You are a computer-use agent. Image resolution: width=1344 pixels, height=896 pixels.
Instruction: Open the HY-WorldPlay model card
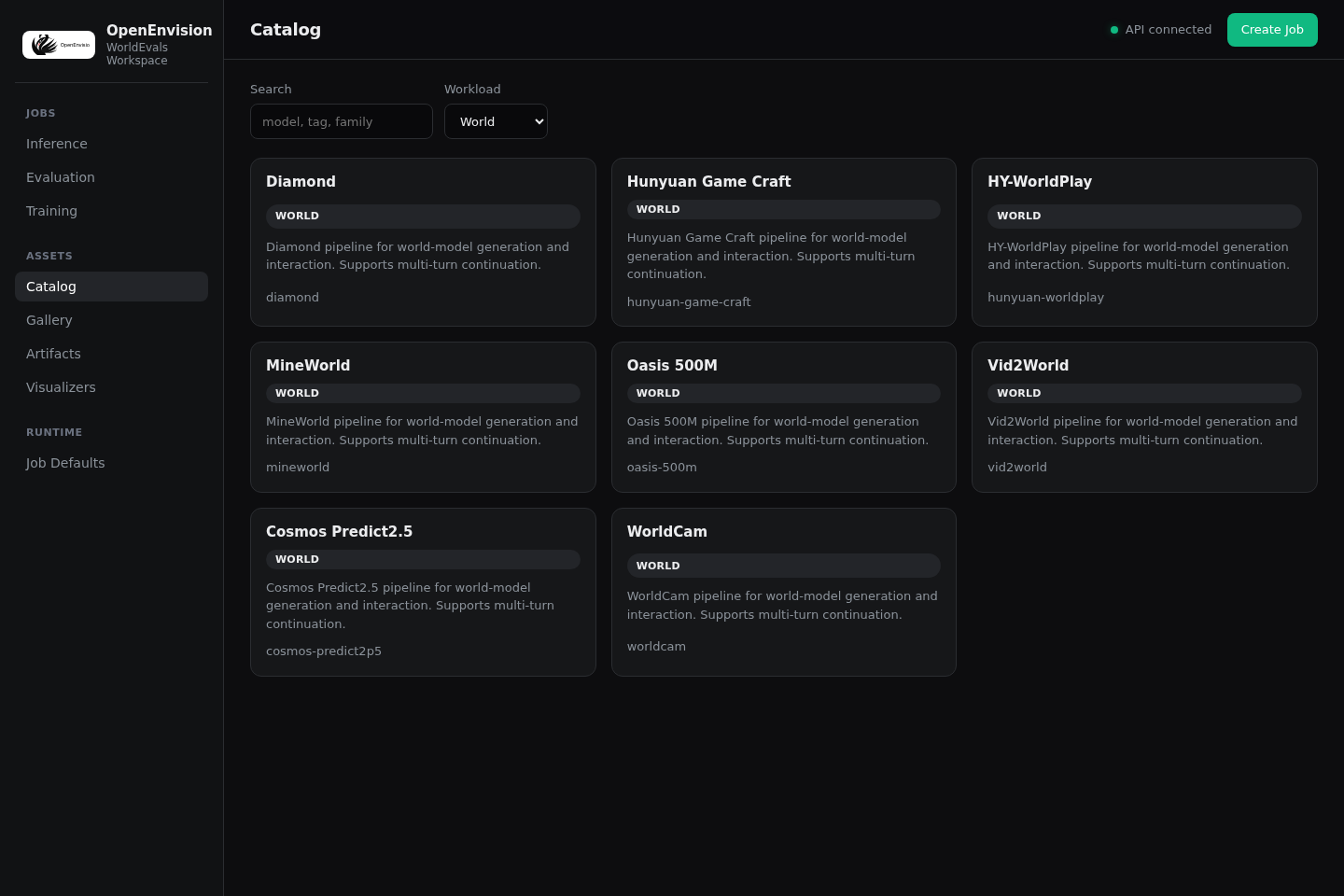pyautogui.click(x=1144, y=242)
